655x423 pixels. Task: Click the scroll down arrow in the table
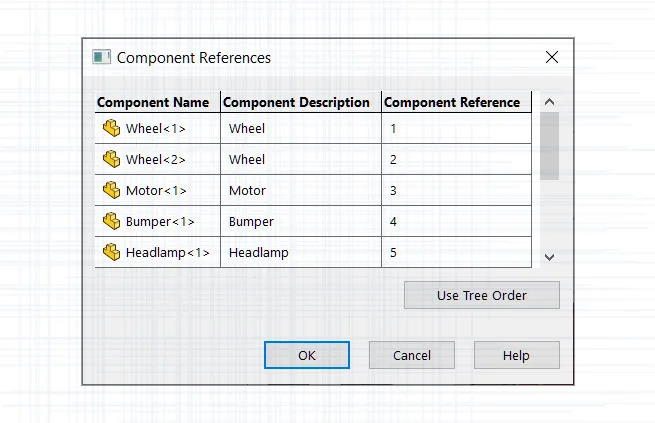tap(549, 257)
